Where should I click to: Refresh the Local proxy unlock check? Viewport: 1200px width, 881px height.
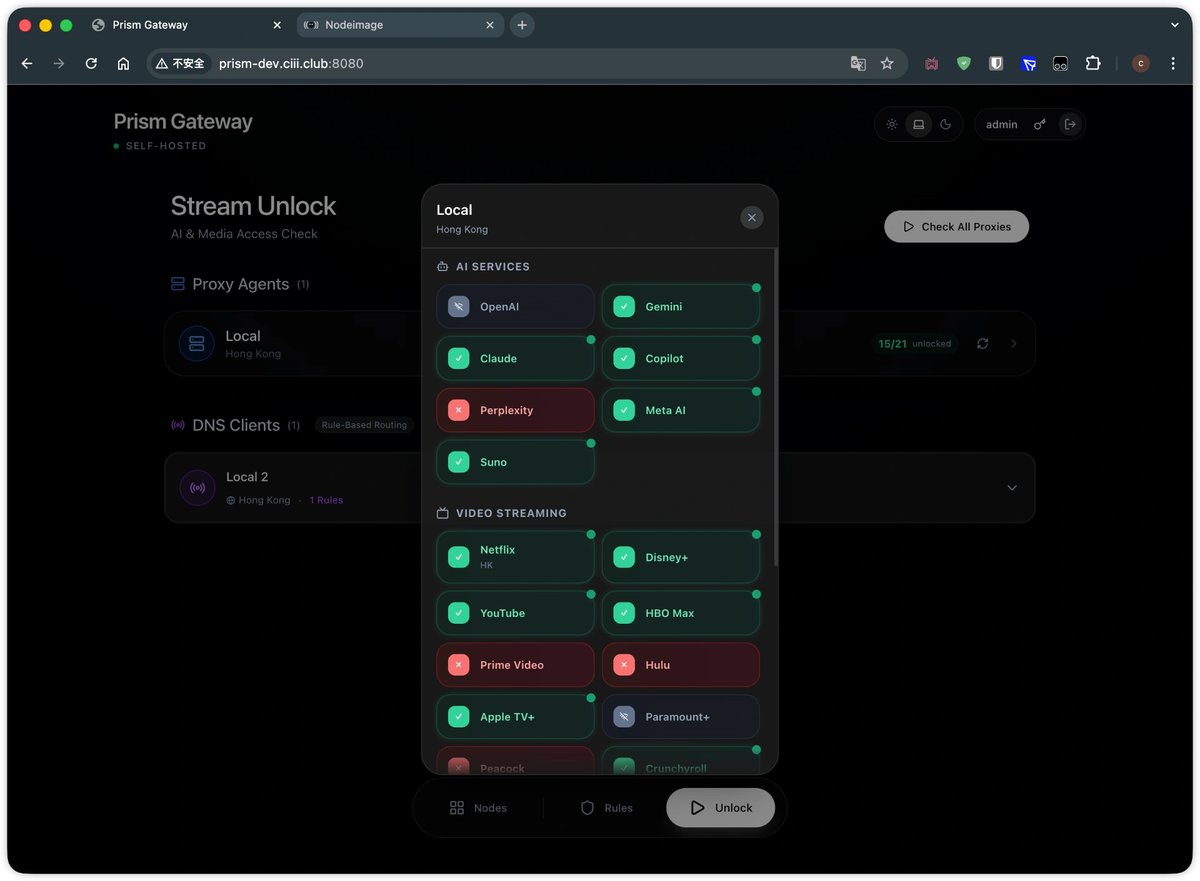click(x=983, y=343)
